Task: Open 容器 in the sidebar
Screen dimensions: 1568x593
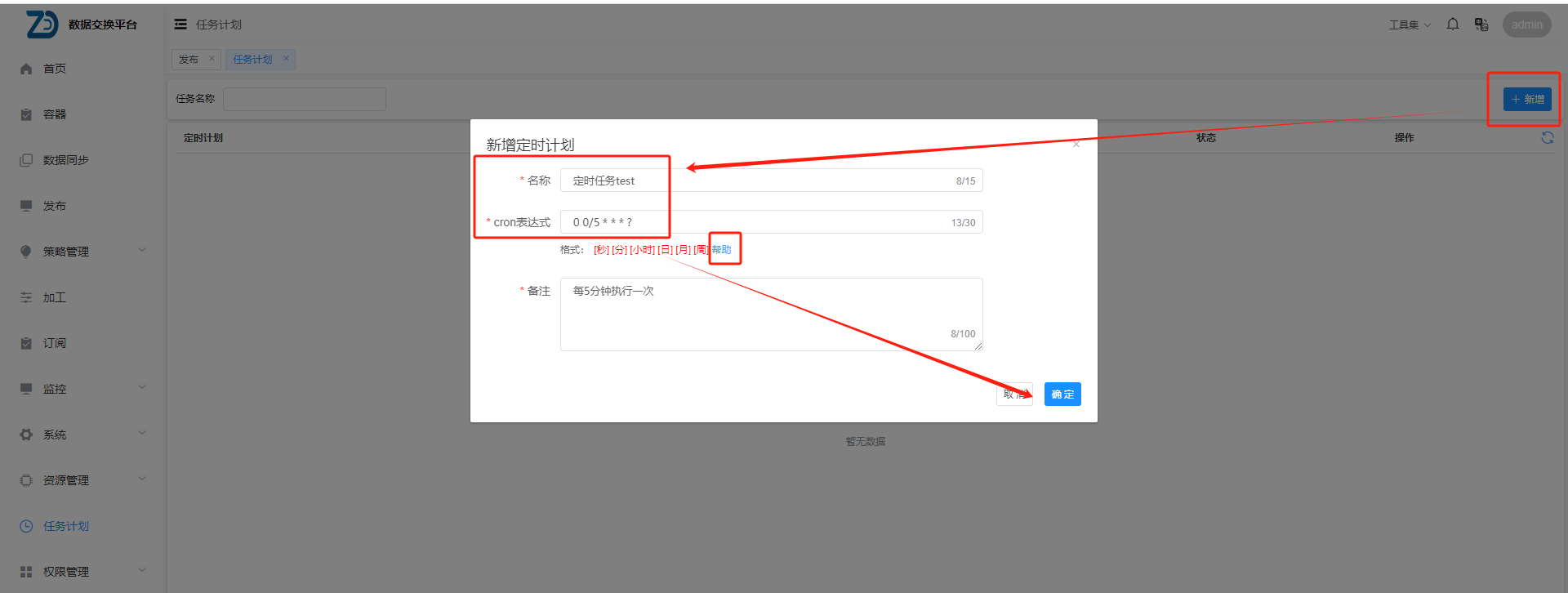Action: (x=54, y=114)
